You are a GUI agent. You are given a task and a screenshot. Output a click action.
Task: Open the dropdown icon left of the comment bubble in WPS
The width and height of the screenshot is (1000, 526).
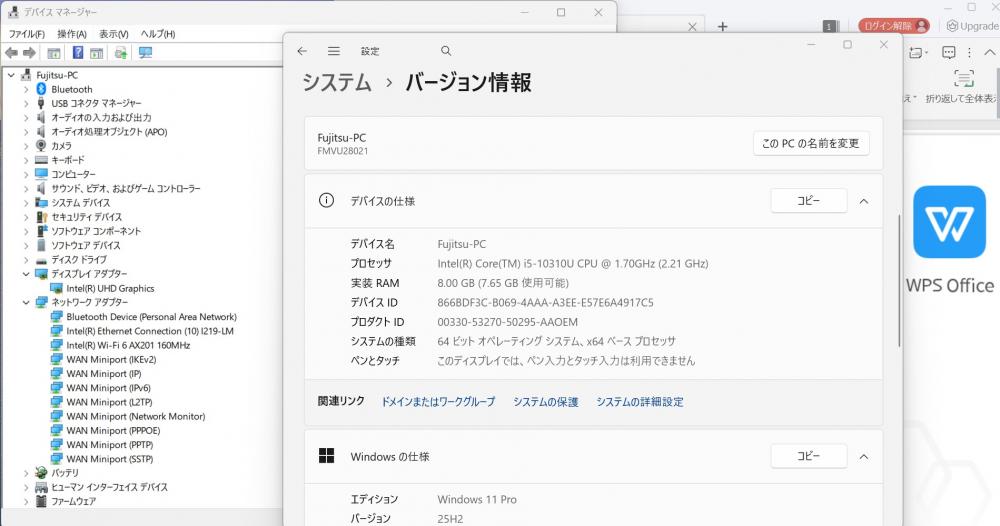coord(918,52)
